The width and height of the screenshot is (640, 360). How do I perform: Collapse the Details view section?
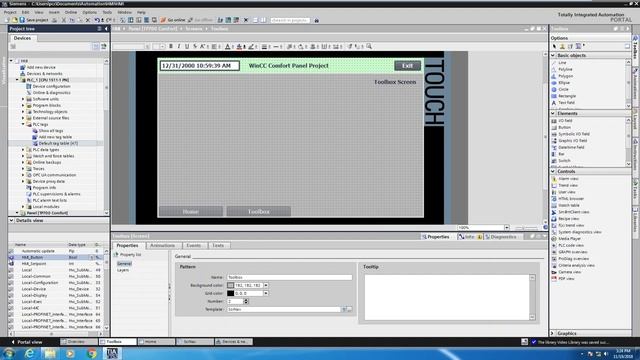(x=11, y=220)
